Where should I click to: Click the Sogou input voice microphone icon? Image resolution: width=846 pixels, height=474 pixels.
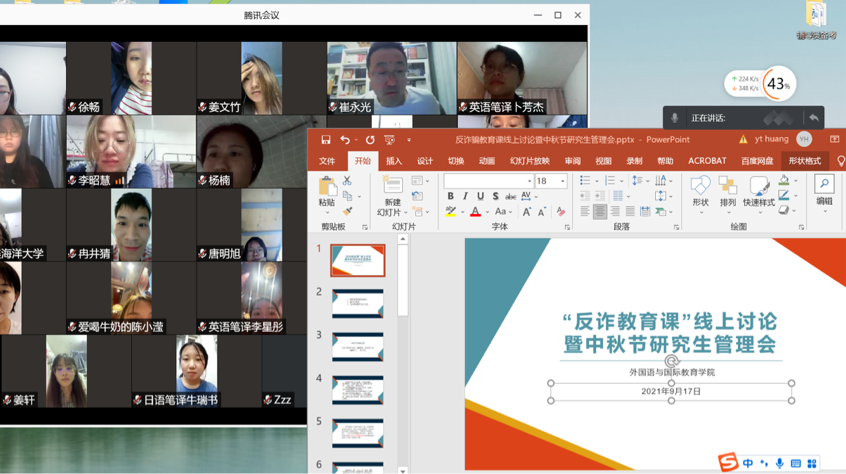click(x=779, y=464)
